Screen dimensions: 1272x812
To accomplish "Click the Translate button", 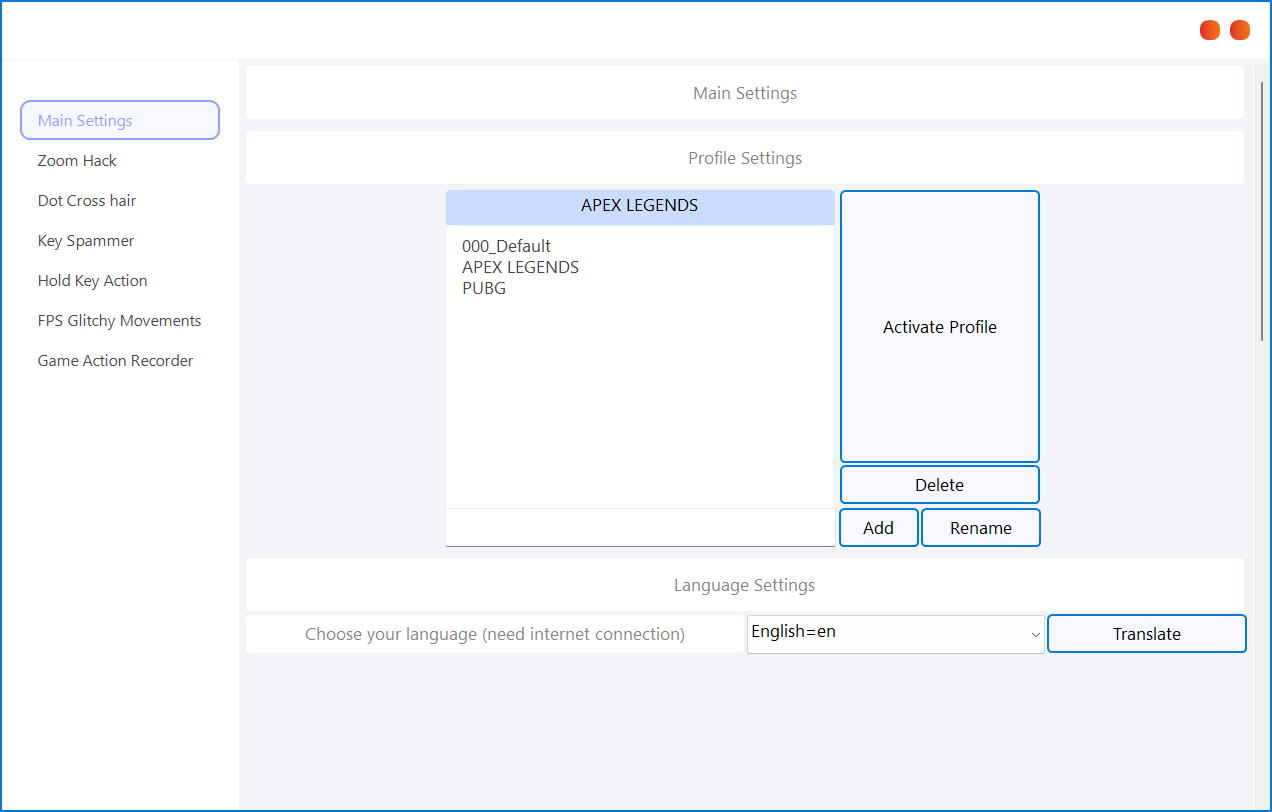I will tap(1146, 634).
